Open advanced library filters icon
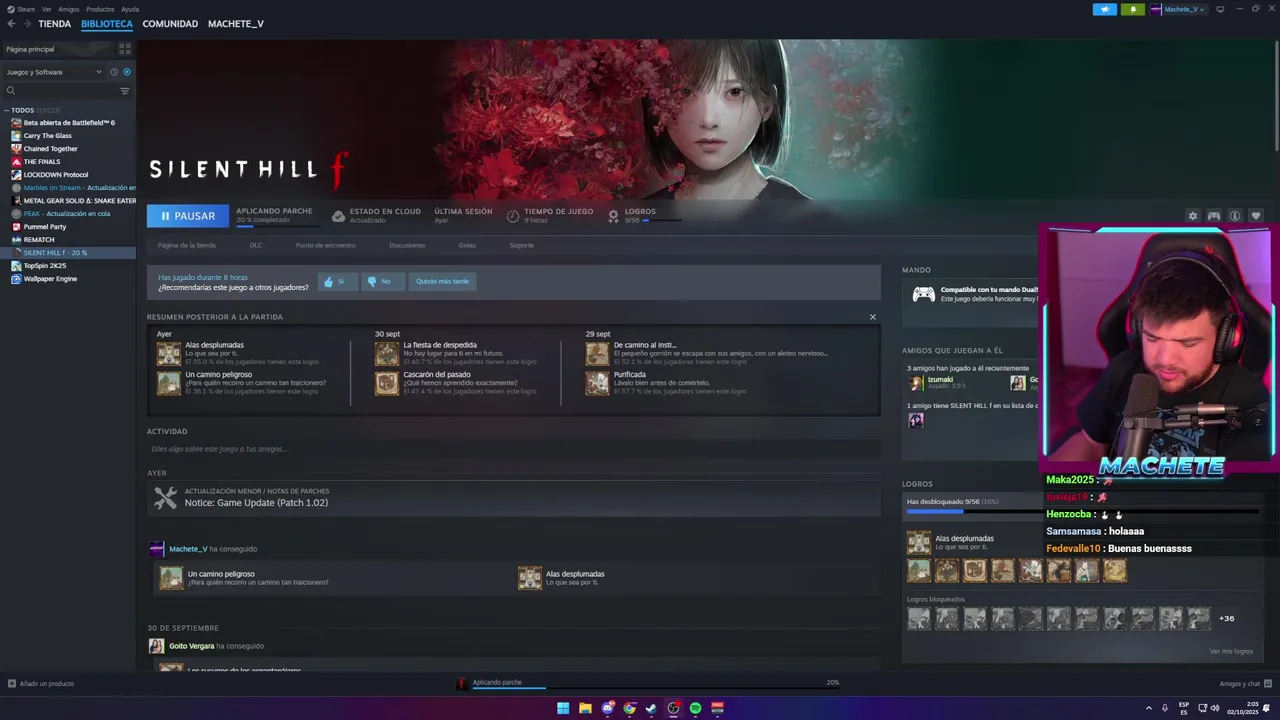The width and height of the screenshot is (1280, 720). (x=125, y=91)
